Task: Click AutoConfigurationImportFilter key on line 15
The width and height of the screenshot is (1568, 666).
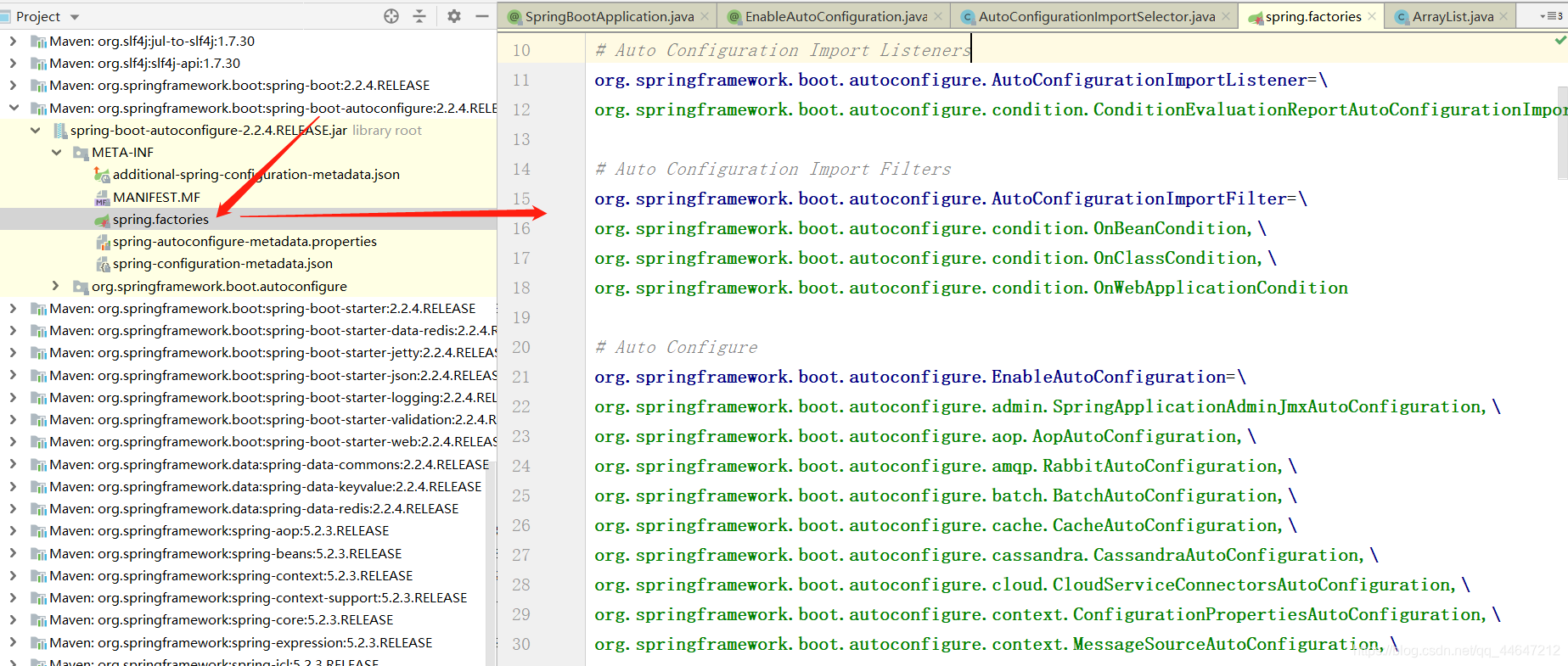Action: 941,199
